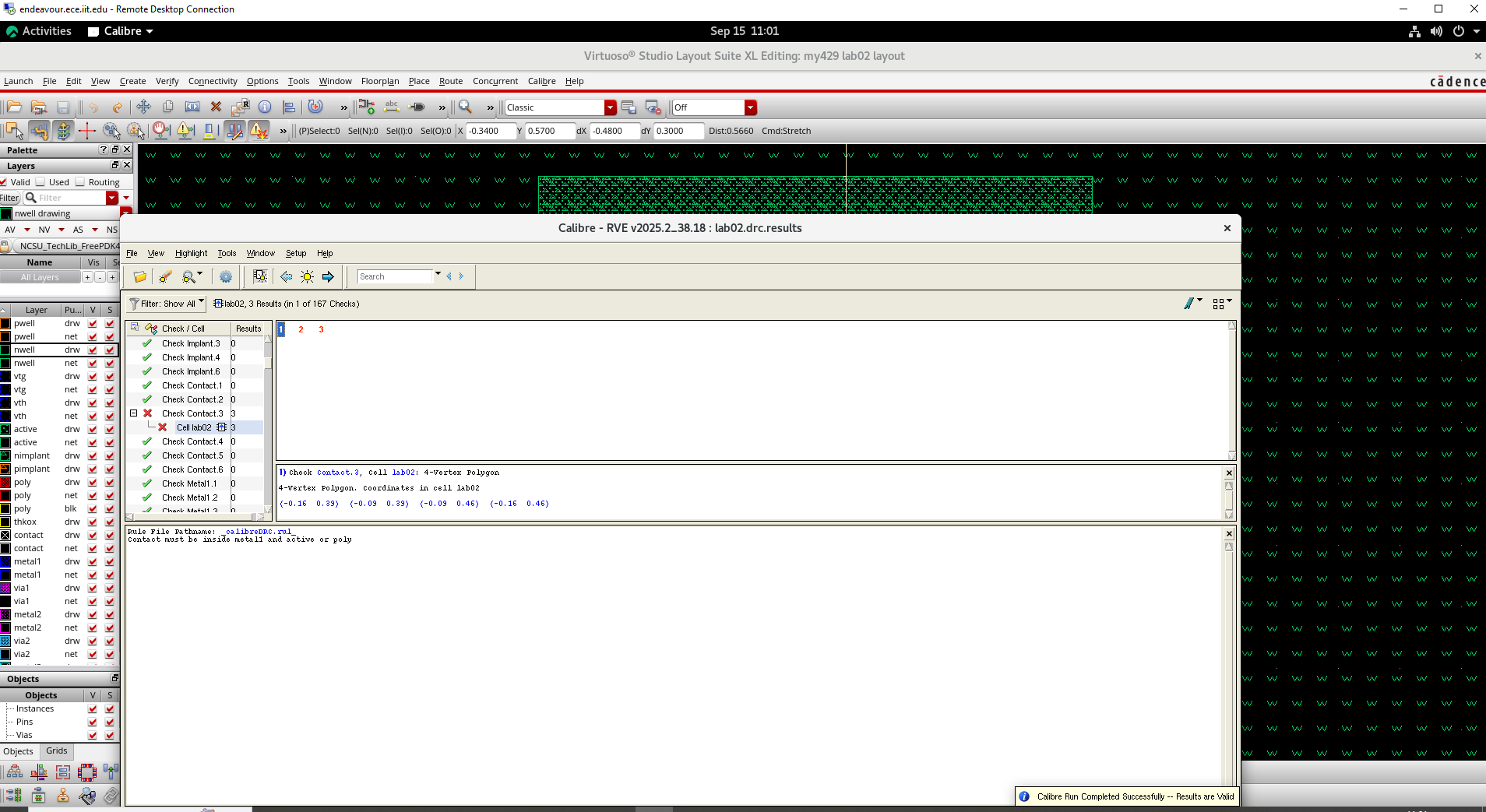Toggle the Routing layers checkbox
Image resolution: width=1486 pixels, height=812 pixels.
79,182
